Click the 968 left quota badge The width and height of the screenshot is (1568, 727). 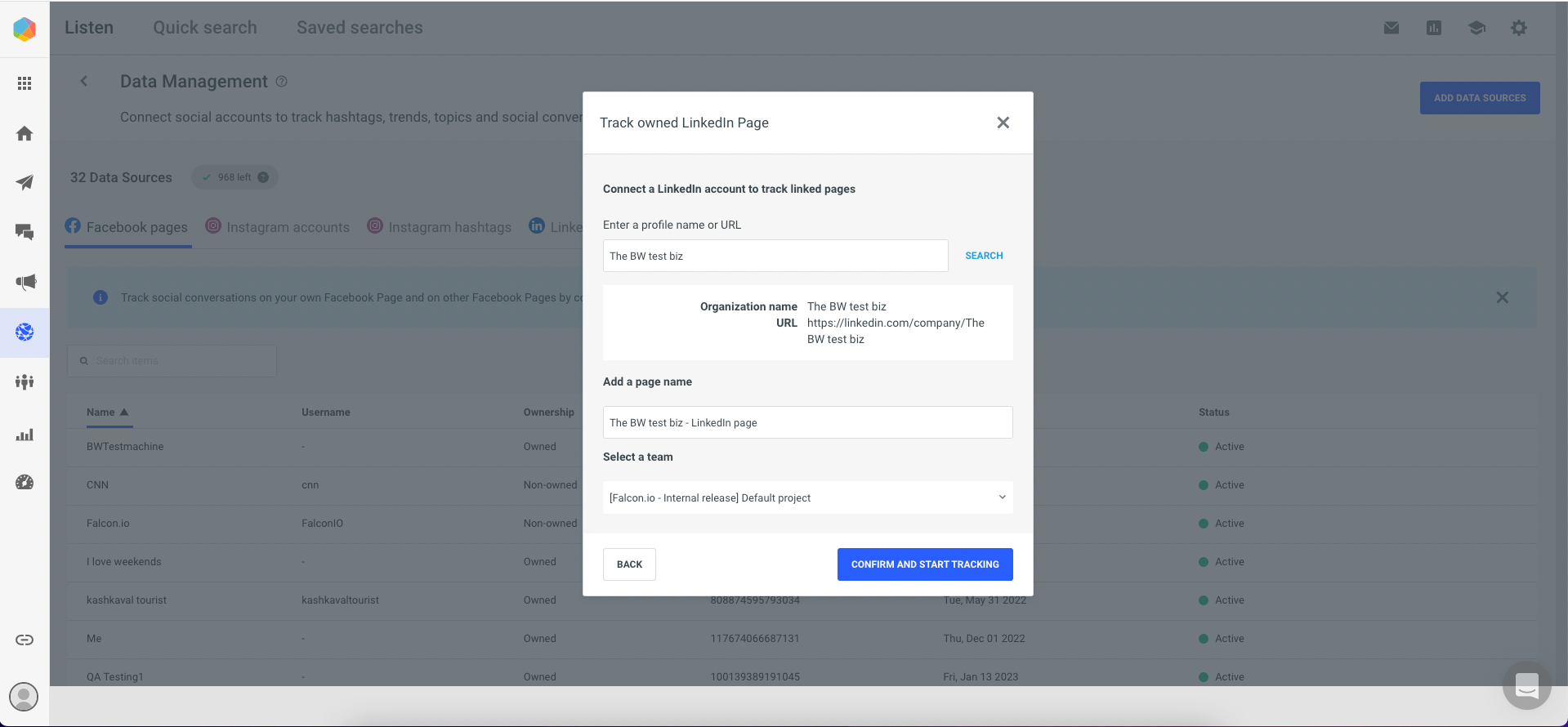235,177
